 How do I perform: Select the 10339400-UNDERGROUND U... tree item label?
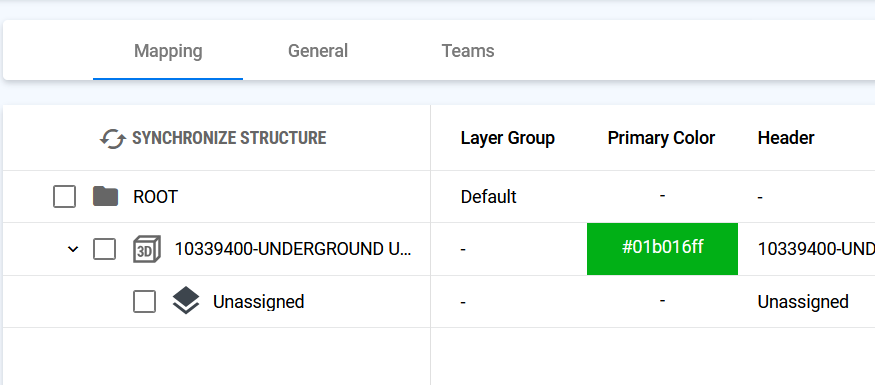coord(293,249)
